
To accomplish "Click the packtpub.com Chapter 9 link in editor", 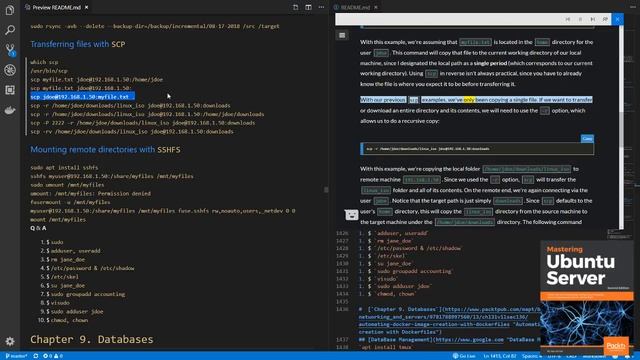I will pos(449,317).
